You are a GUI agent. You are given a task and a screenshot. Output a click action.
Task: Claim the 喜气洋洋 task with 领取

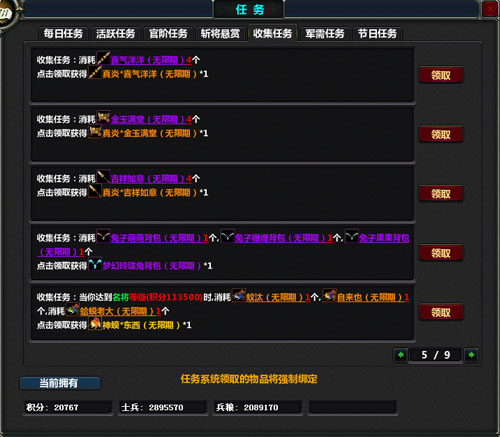tap(441, 75)
